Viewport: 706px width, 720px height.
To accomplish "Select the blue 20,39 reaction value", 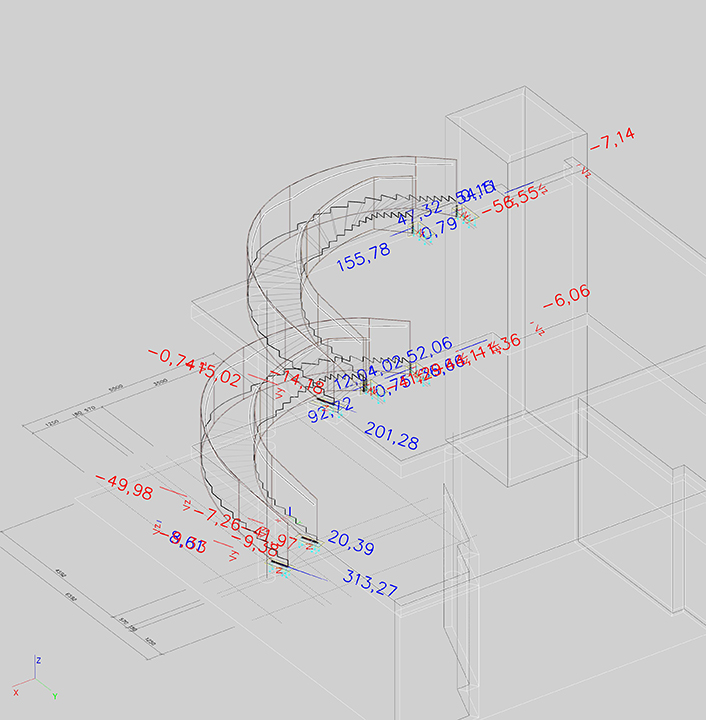I will 351,546.
